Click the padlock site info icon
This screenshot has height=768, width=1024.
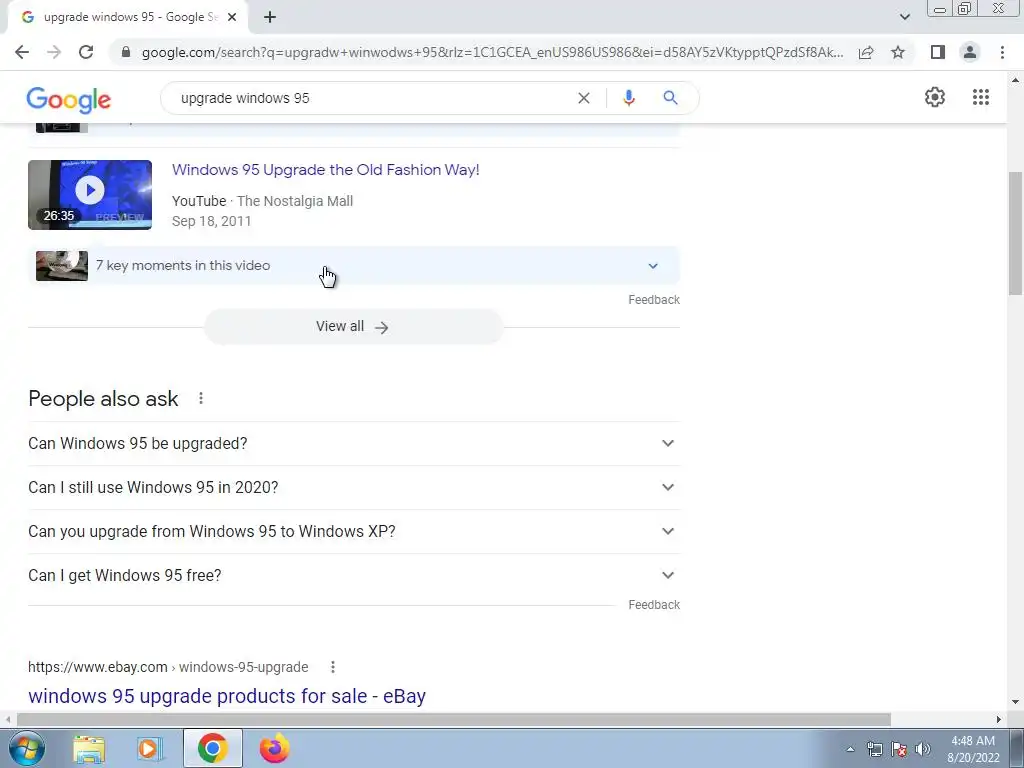click(126, 52)
